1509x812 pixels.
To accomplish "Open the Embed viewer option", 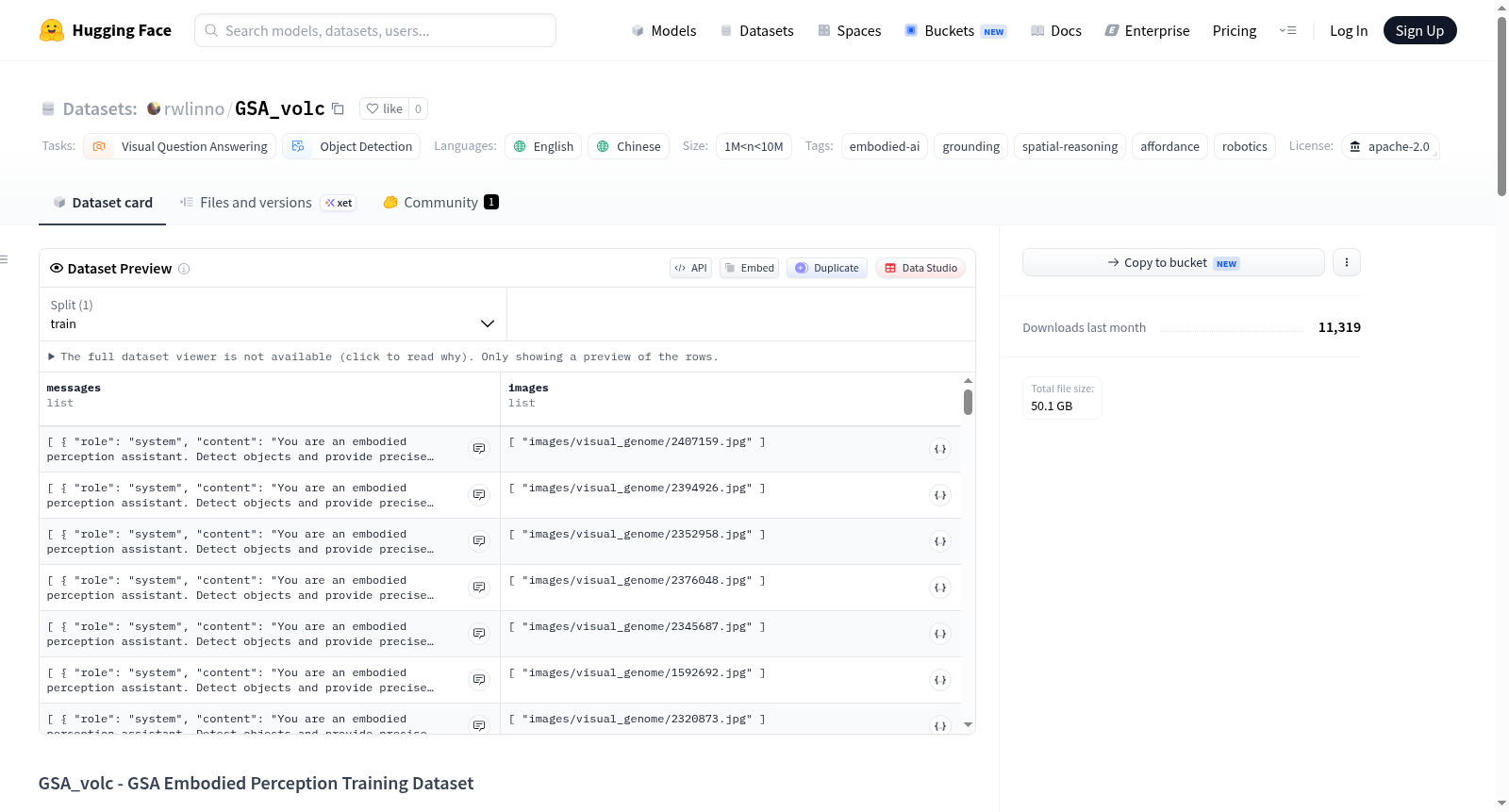I will click(x=750, y=268).
